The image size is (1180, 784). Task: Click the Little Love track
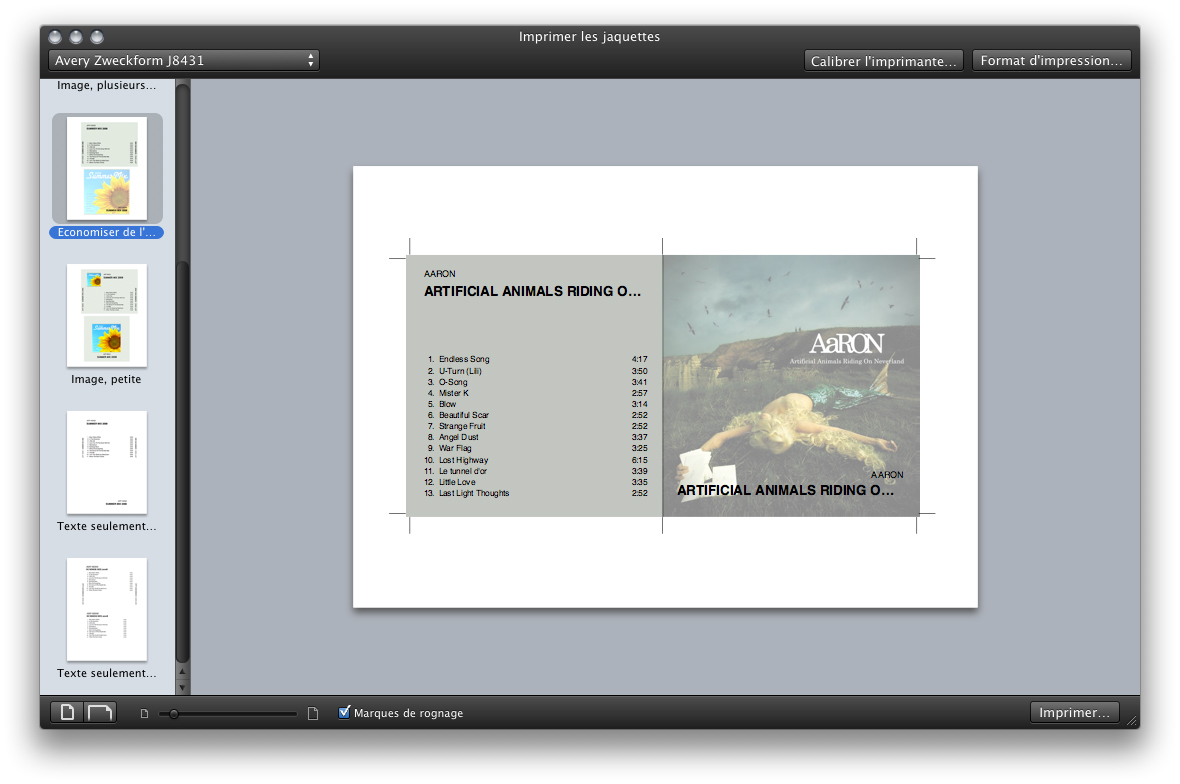click(x=457, y=482)
